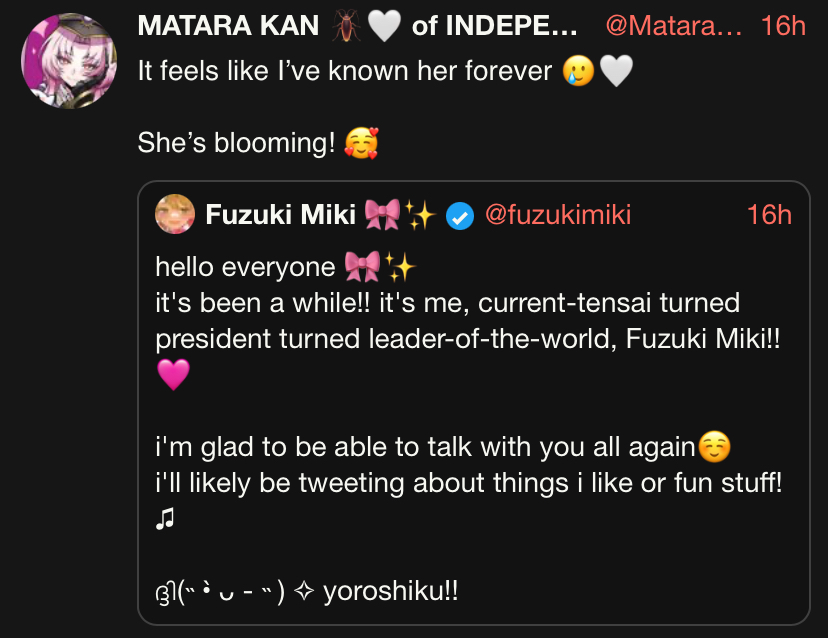Screen dimensions: 828x638
Task: Click the relaxed face emoji after 'again'
Action: point(713,446)
